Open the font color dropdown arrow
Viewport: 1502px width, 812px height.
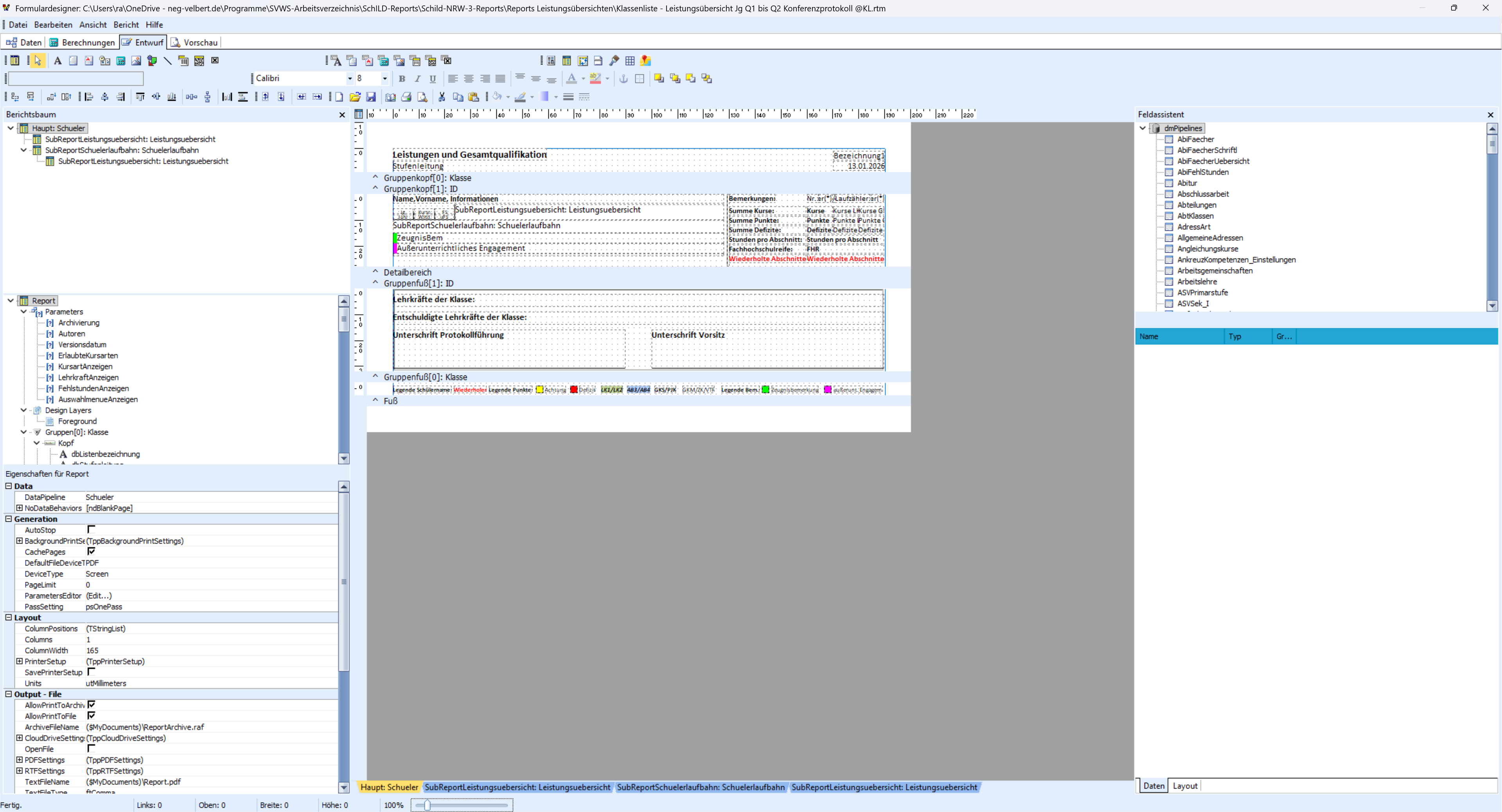click(x=583, y=79)
